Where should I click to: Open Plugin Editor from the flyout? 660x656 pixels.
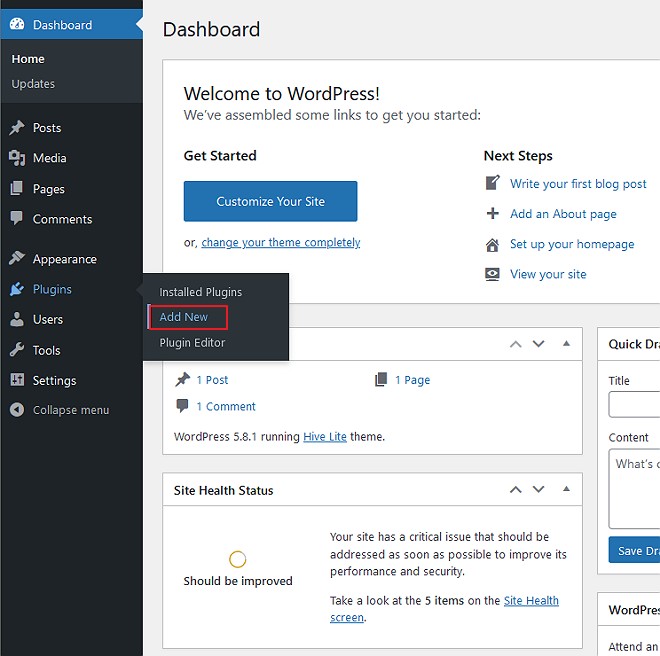click(192, 343)
